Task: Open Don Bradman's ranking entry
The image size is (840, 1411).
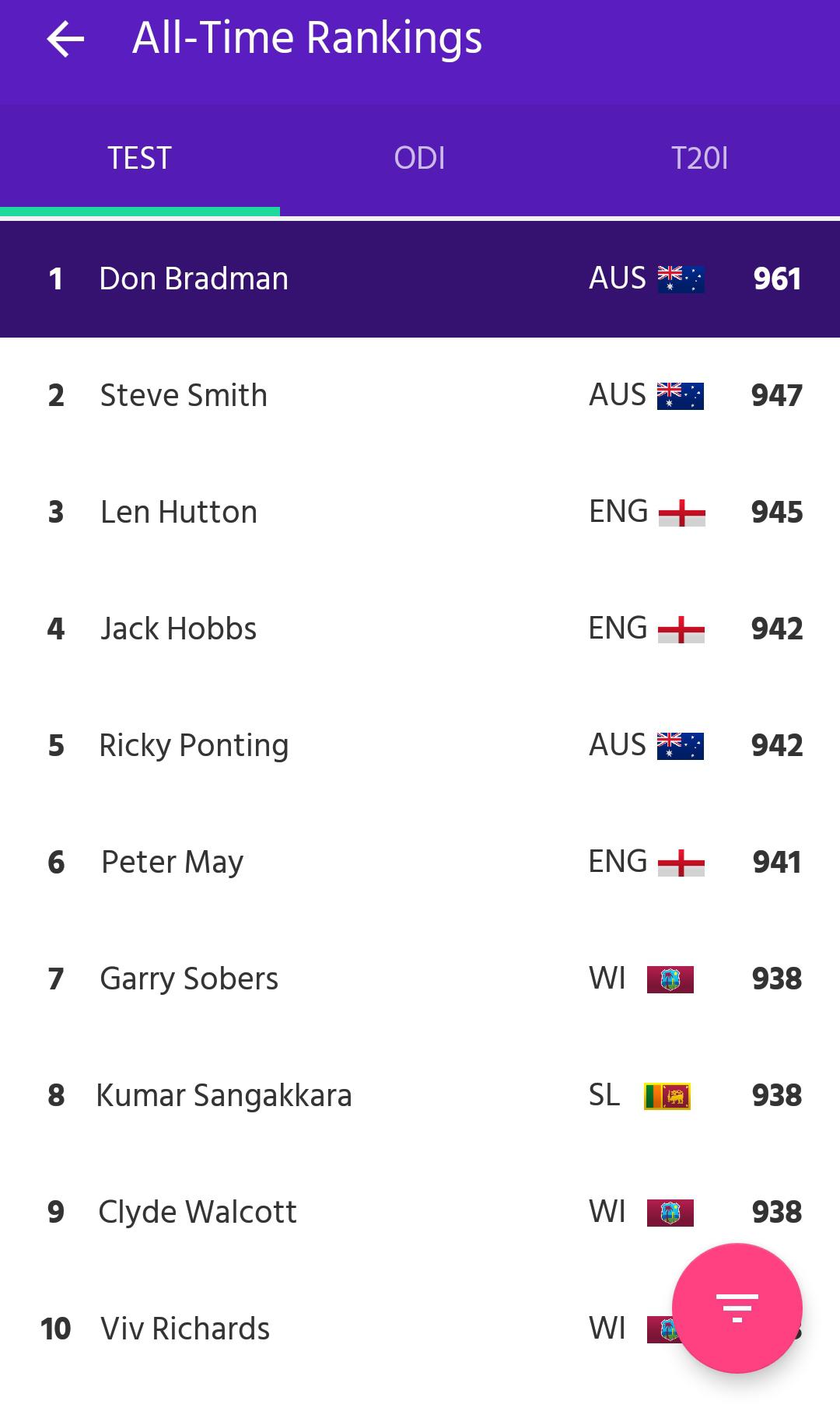Action: click(311, 278)
